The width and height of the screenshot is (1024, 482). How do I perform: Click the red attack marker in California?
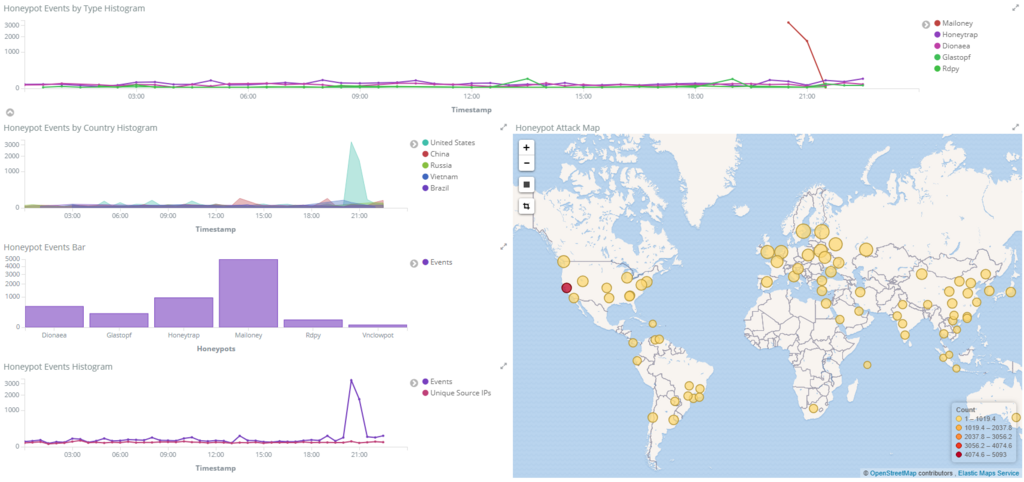coord(567,288)
